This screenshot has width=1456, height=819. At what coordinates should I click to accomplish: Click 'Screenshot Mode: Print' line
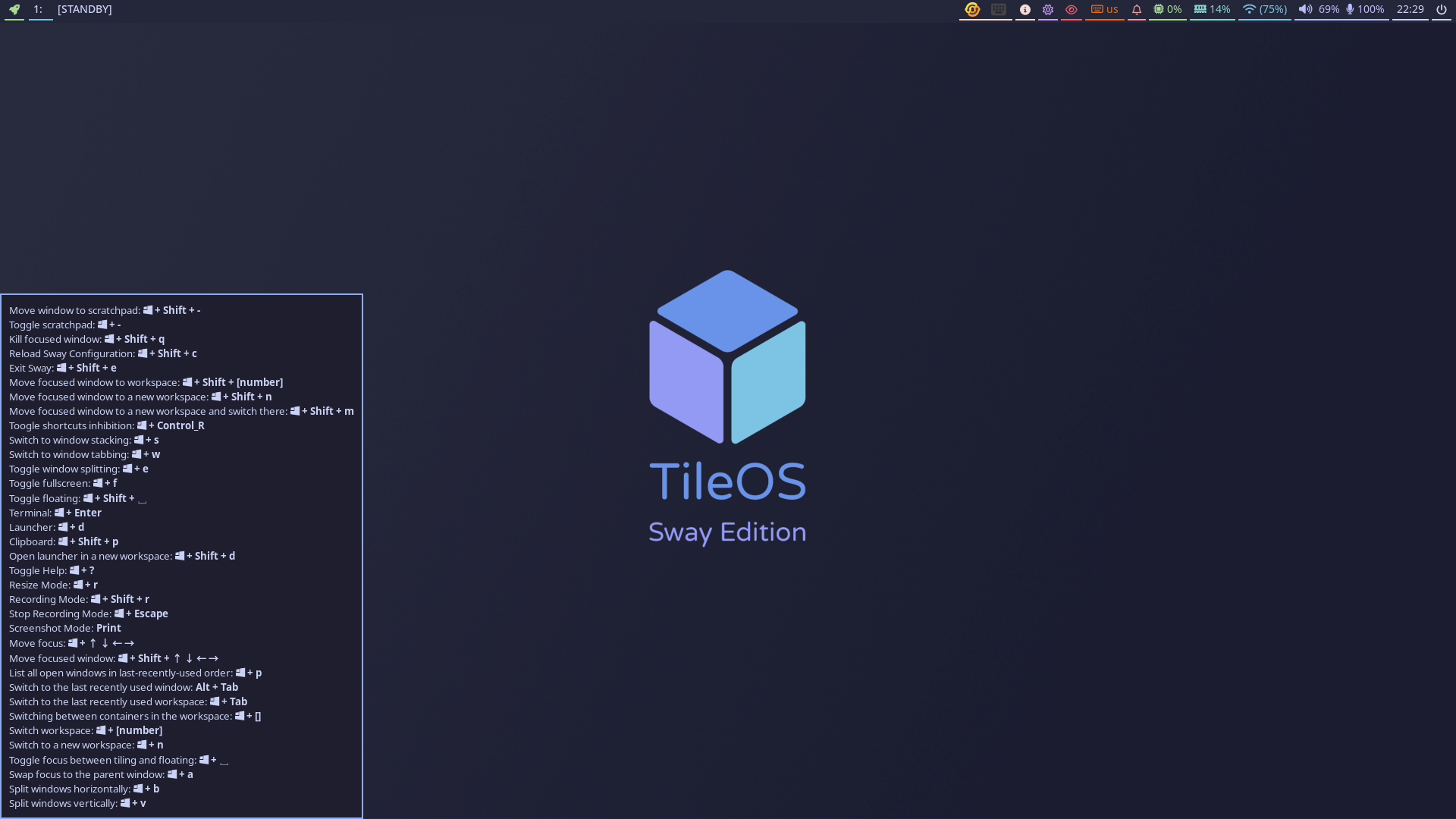pos(65,628)
